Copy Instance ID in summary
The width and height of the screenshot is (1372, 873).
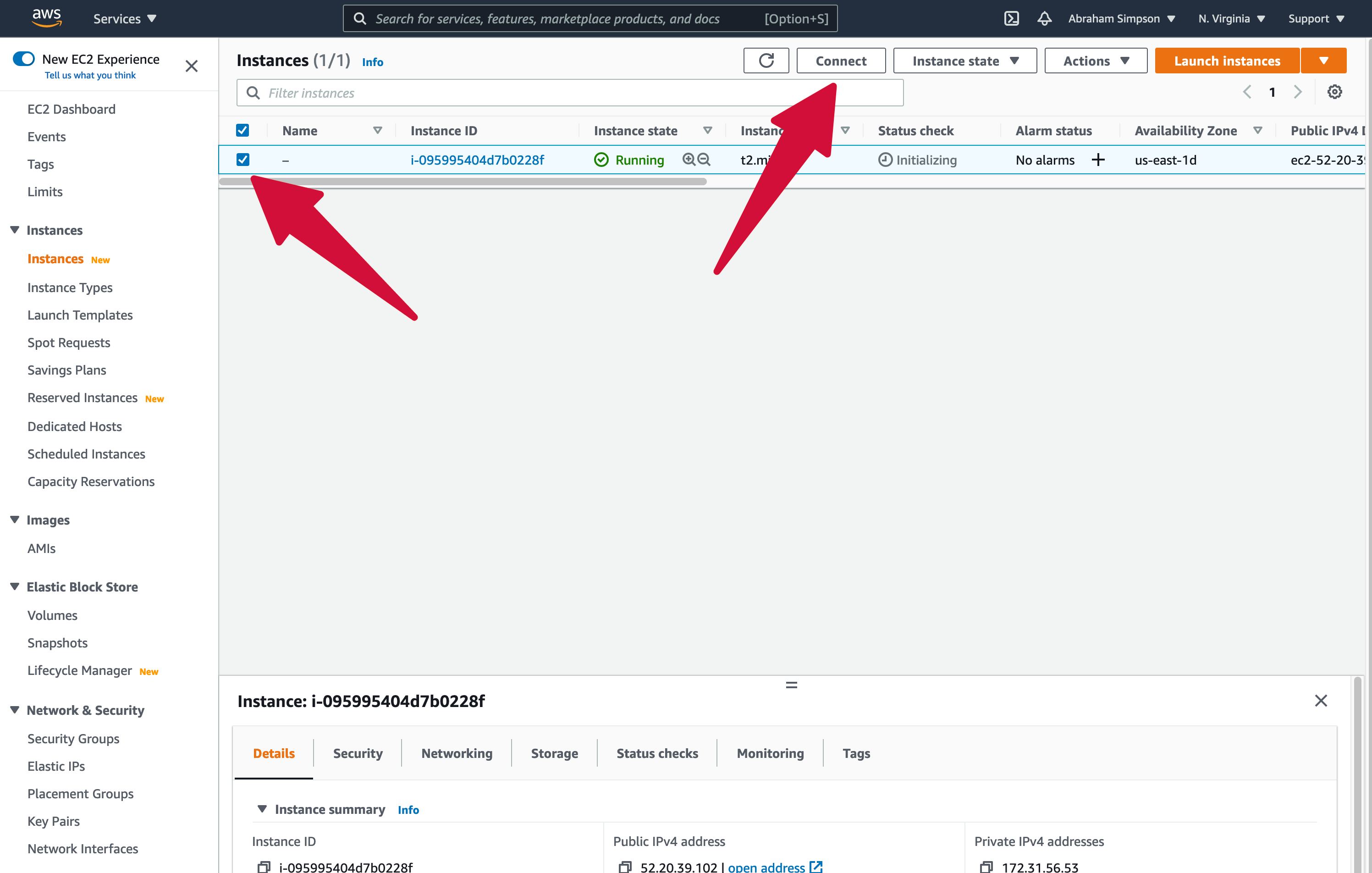264,867
